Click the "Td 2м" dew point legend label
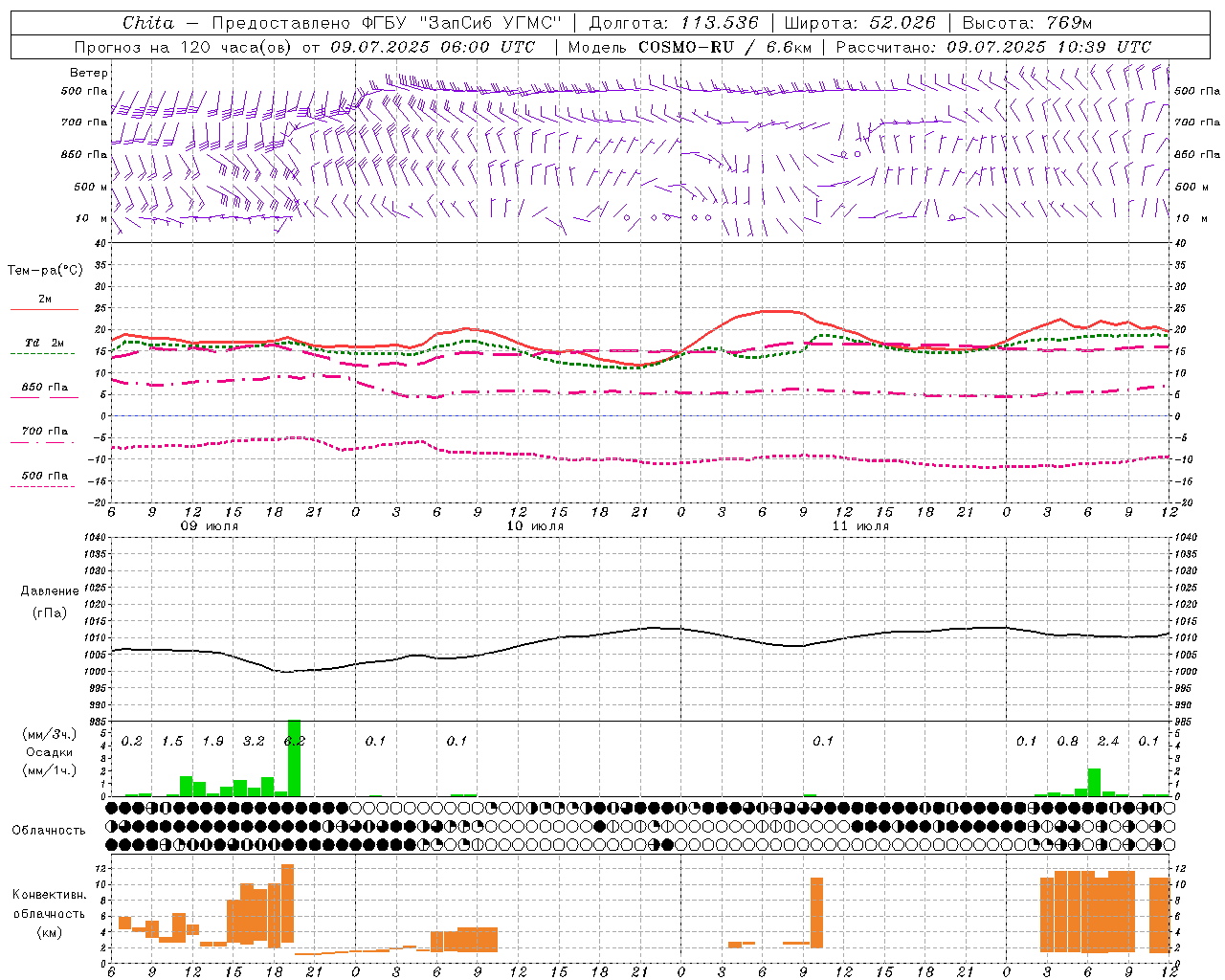The height and width of the screenshot is (980, 1225). coord(45,343)
